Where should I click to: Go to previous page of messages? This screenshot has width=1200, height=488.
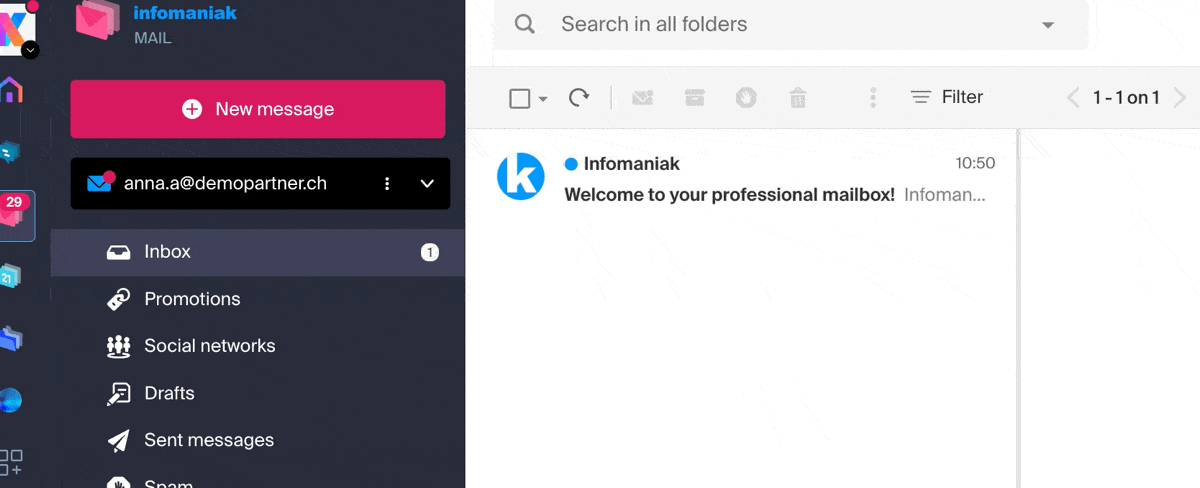(1073, 98)
